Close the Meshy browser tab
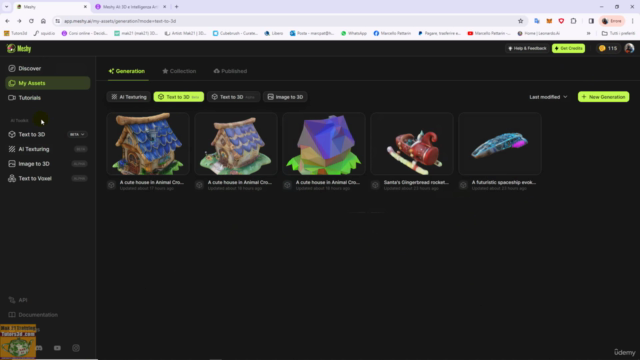The image size is (640, 360). pos(85,7)
